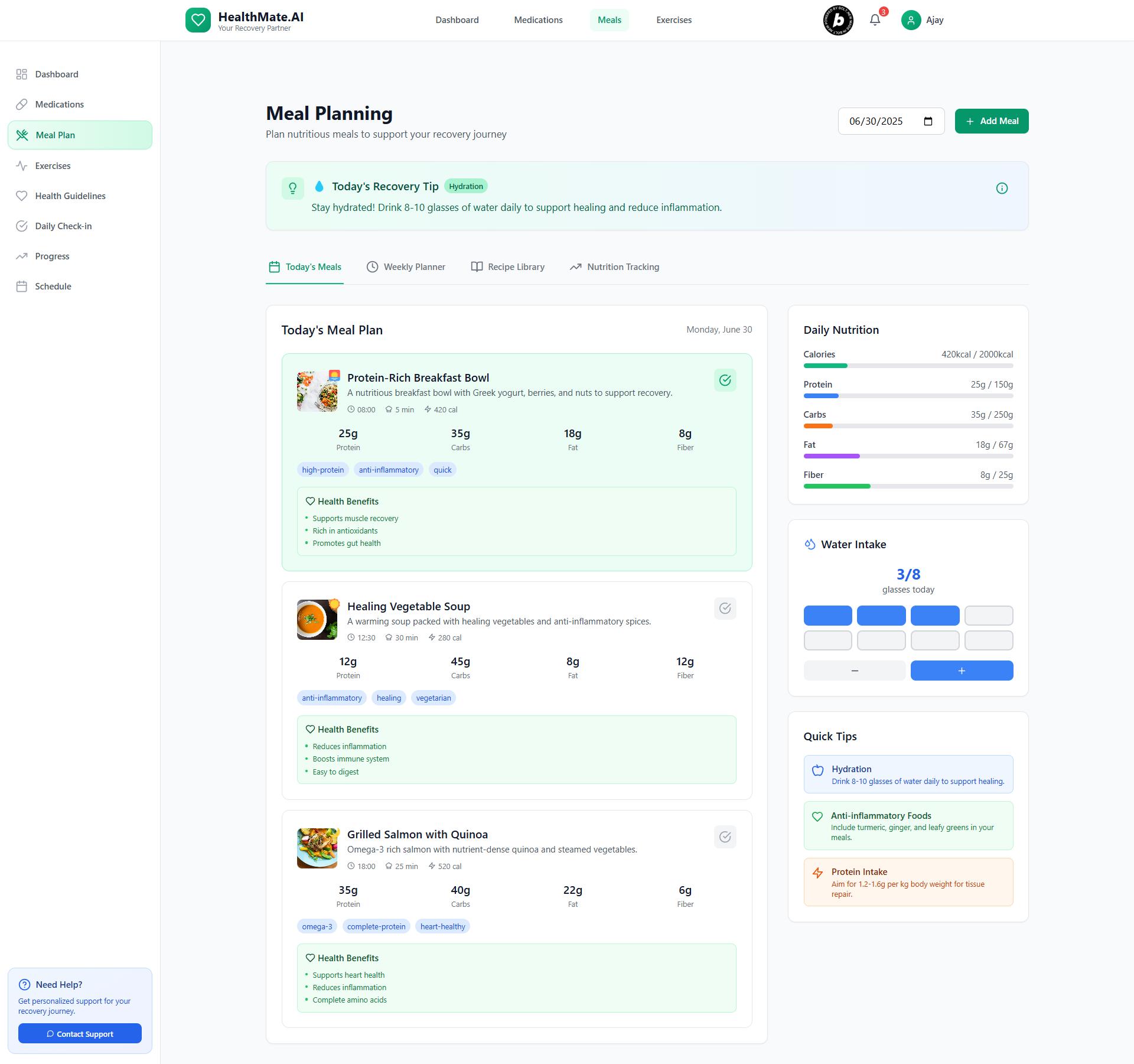The height and width of the screenshot is (1064, 1134).
Task: Click the Contact Support button
Action: click(x=80, y=1034)
